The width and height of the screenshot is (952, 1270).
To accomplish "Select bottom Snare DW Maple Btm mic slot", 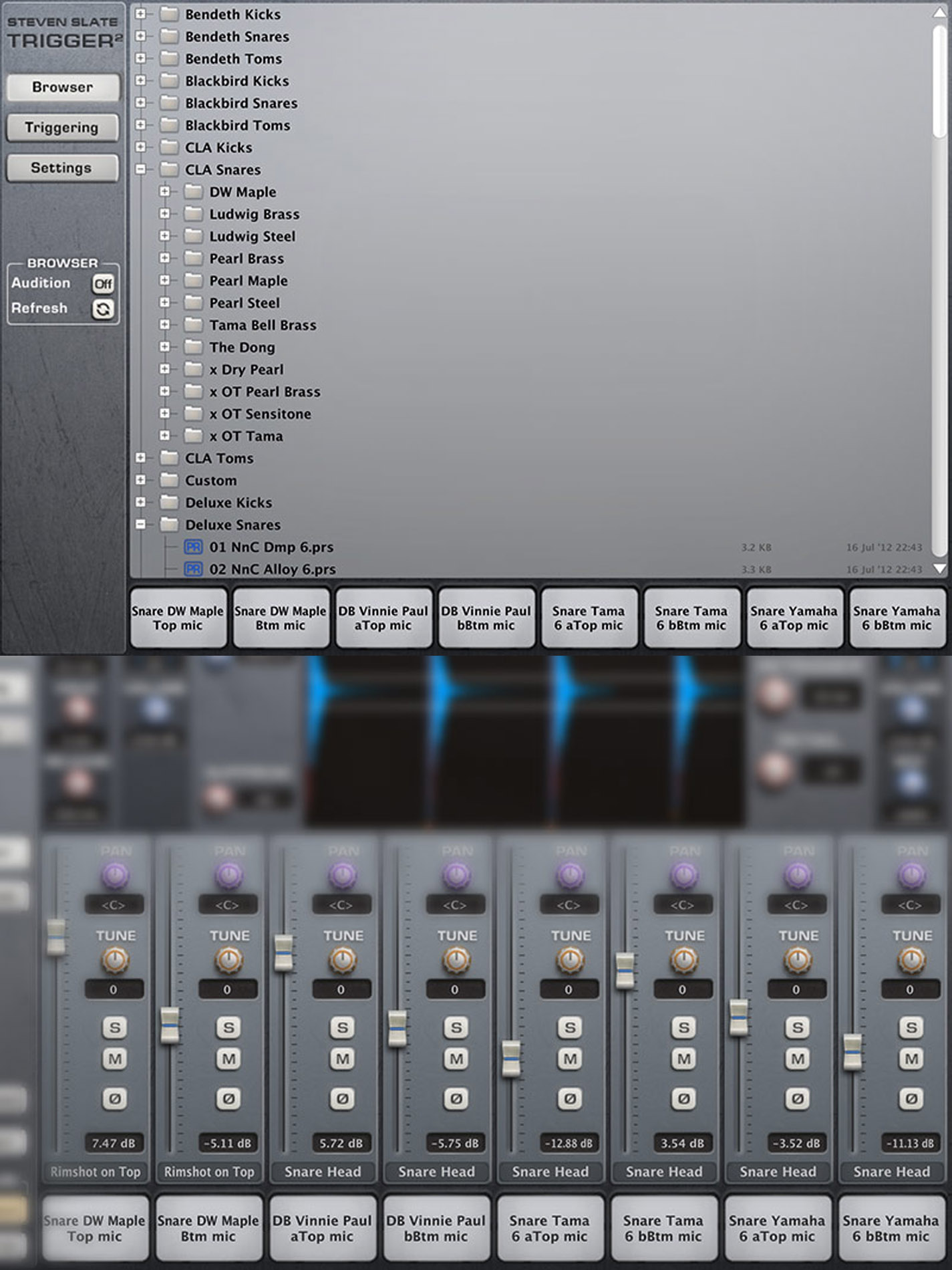I will (208, 1229).
